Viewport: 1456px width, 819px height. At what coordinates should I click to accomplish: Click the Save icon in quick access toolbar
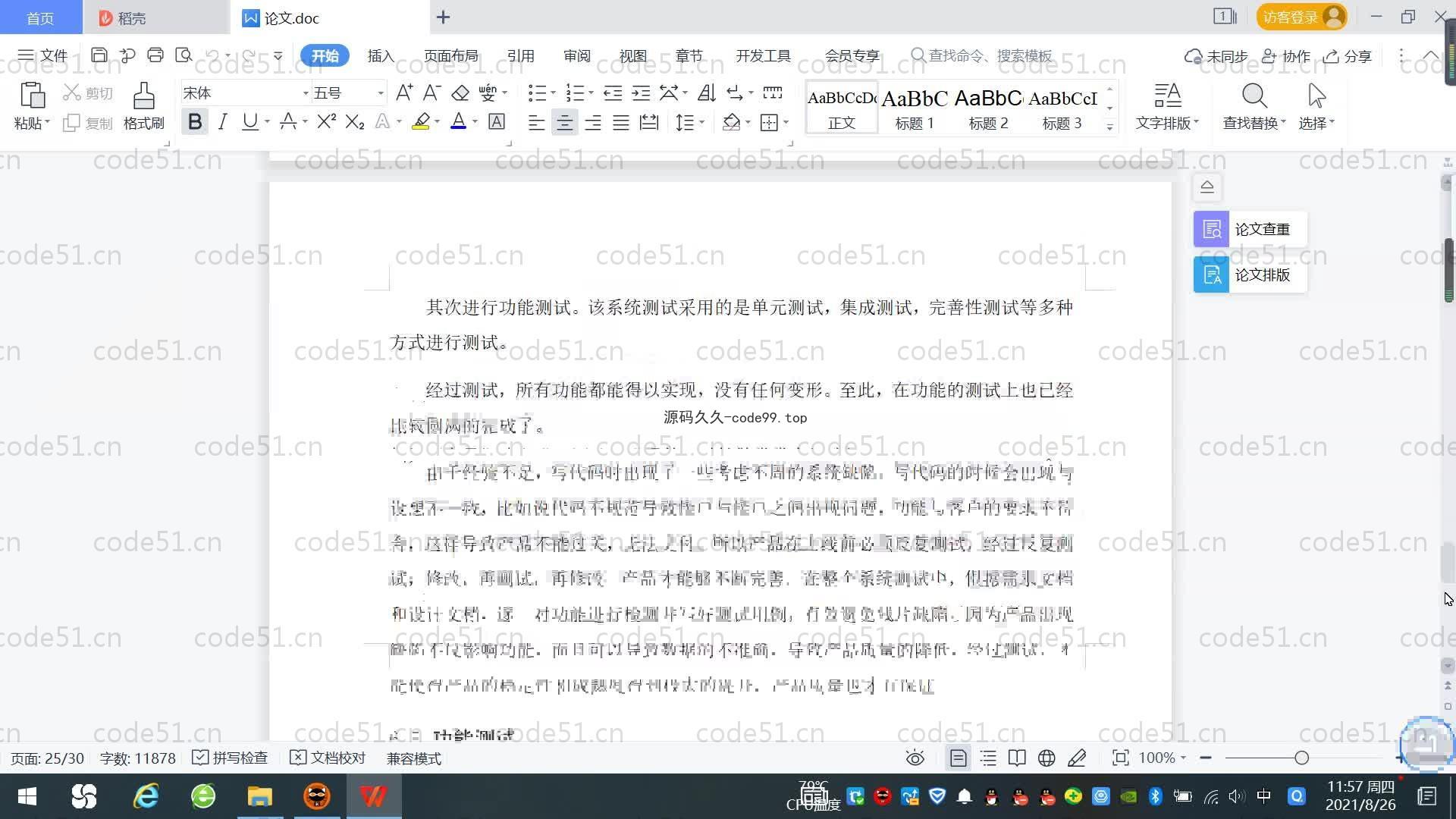(x=99, y=55)
